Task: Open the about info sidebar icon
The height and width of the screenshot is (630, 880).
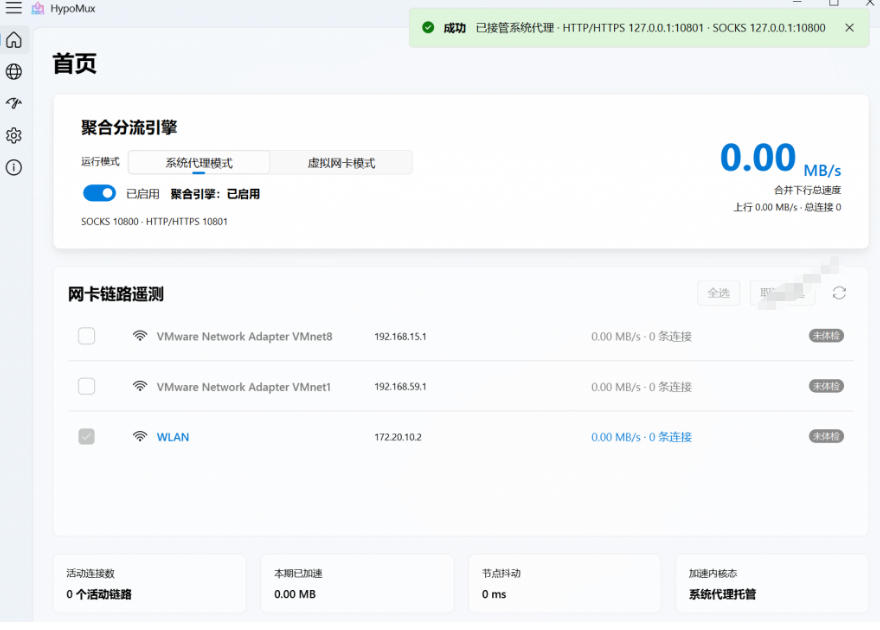Action: coord(14,167)
